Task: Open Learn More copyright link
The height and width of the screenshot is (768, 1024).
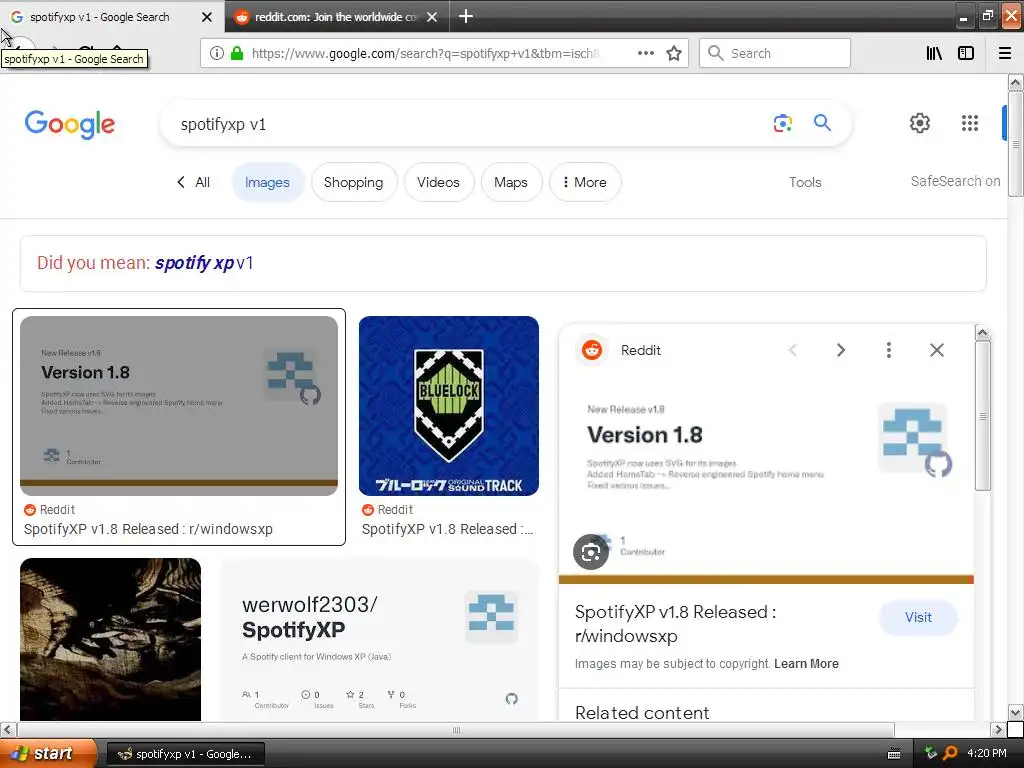Action: click(806, 664)
